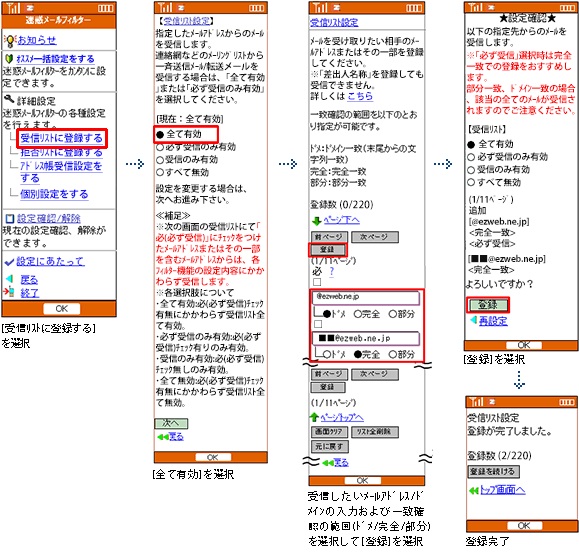Click the @ezweb.ne.jp address input field
Viewport: 579px width, 556px height.
coord(366,298)
